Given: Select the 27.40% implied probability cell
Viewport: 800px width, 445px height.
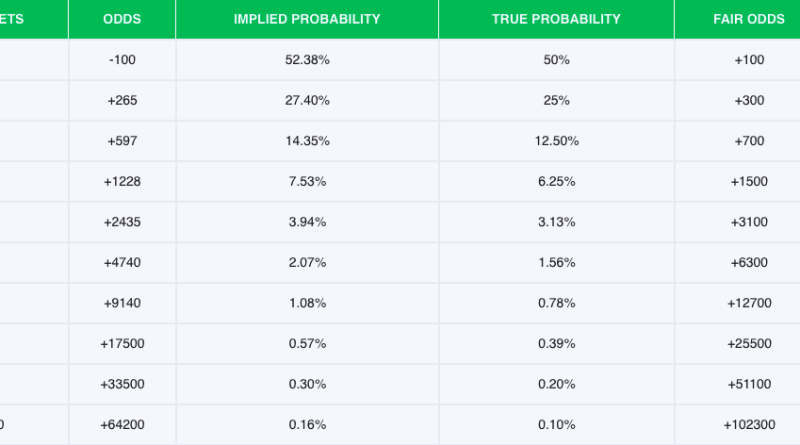Looking at the screenshot, I should point(306,101).
